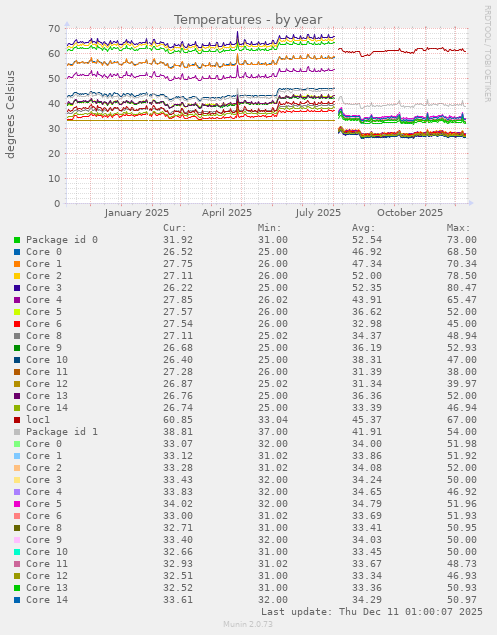
Task: Click Package id 0 average value 52.54
Action: coord(367,240)
